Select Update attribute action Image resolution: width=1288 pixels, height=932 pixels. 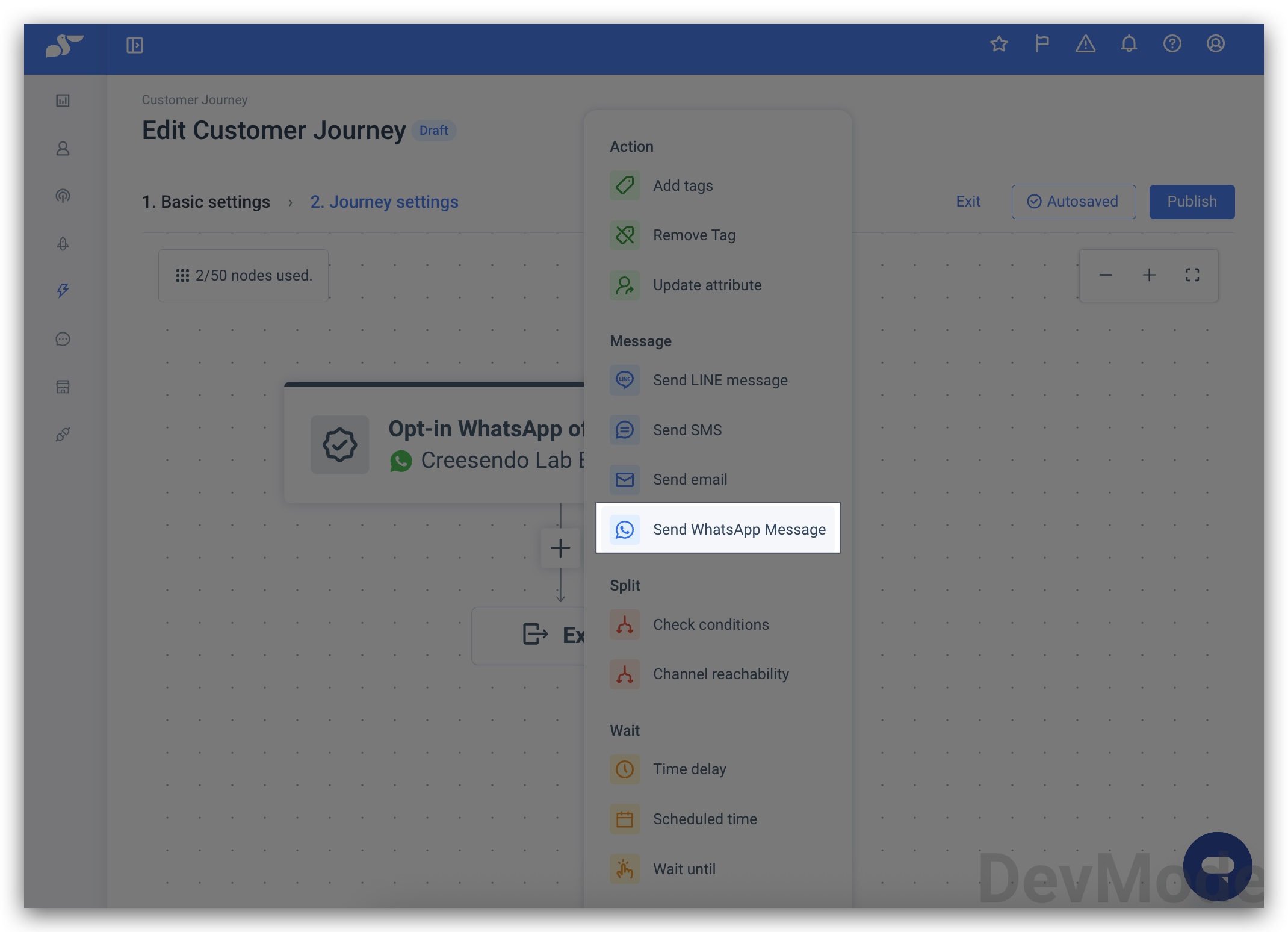(x=718, y=285)
